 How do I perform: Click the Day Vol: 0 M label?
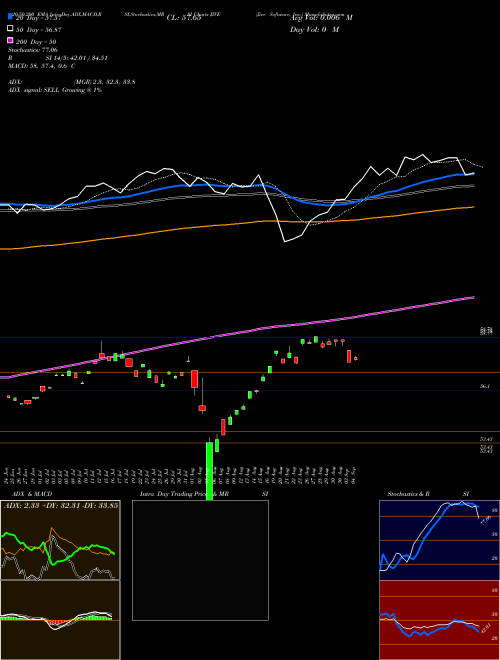click(314, 29)
